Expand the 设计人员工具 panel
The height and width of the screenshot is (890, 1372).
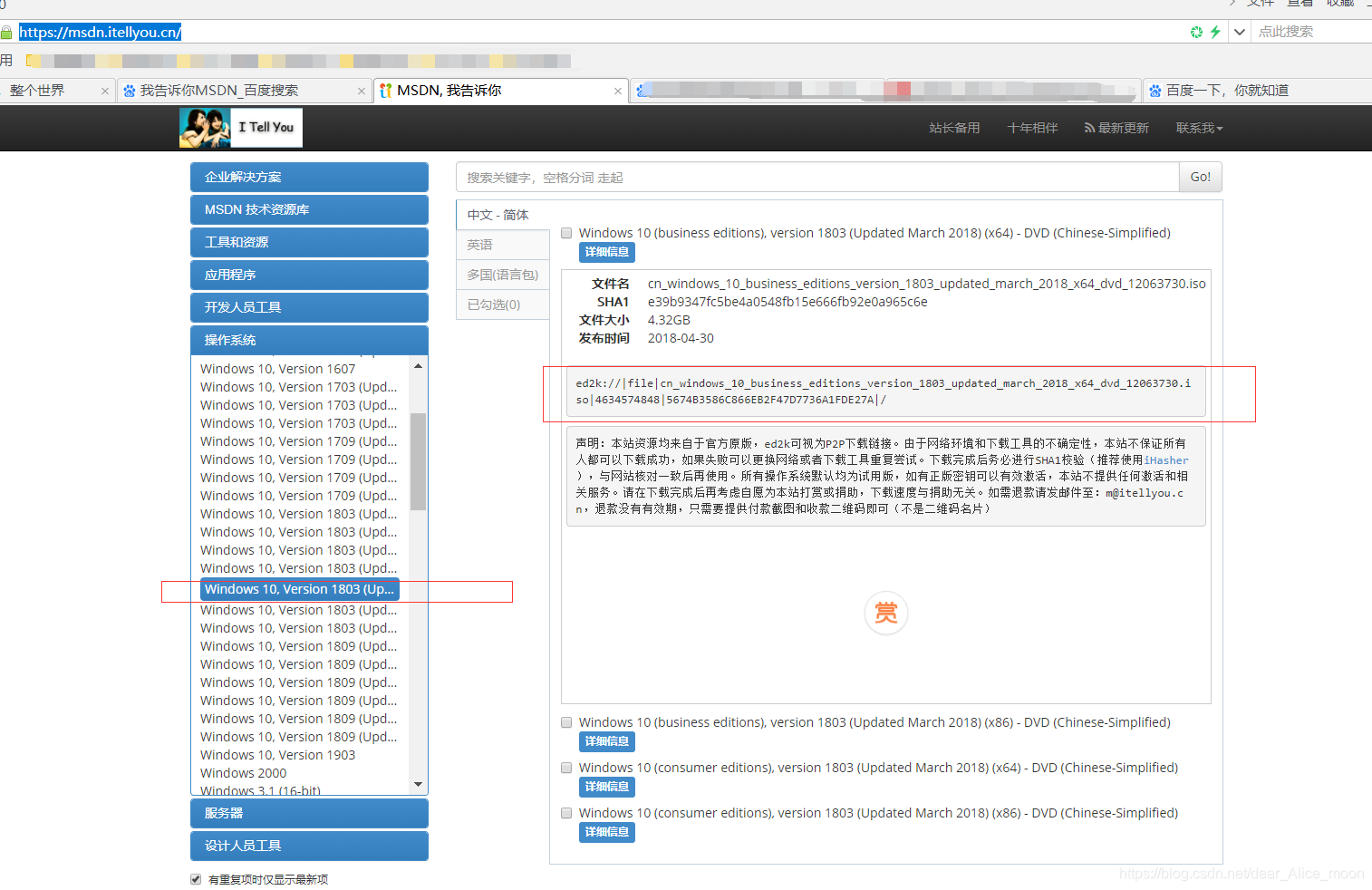click(x=309, y=846)
